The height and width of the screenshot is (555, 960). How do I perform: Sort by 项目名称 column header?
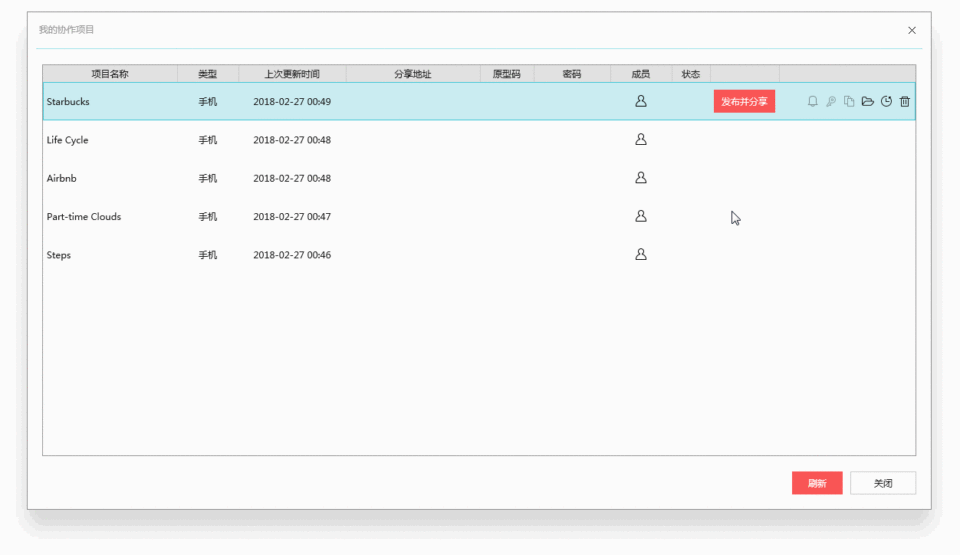coord(110,74)
